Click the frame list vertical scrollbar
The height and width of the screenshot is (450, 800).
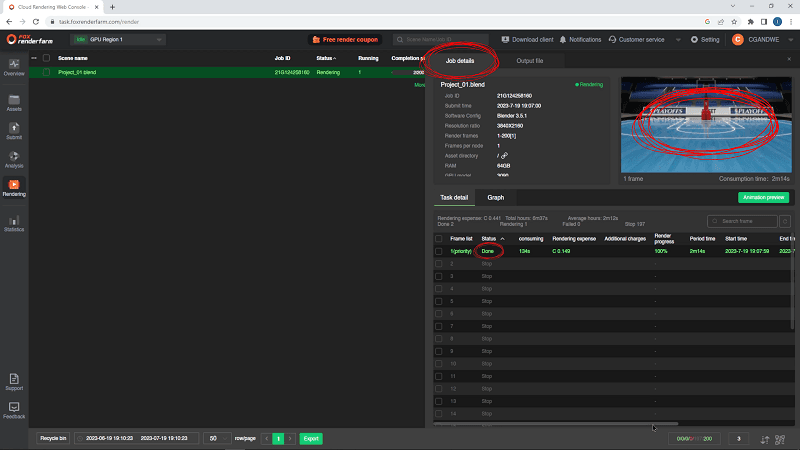(792, 281)
